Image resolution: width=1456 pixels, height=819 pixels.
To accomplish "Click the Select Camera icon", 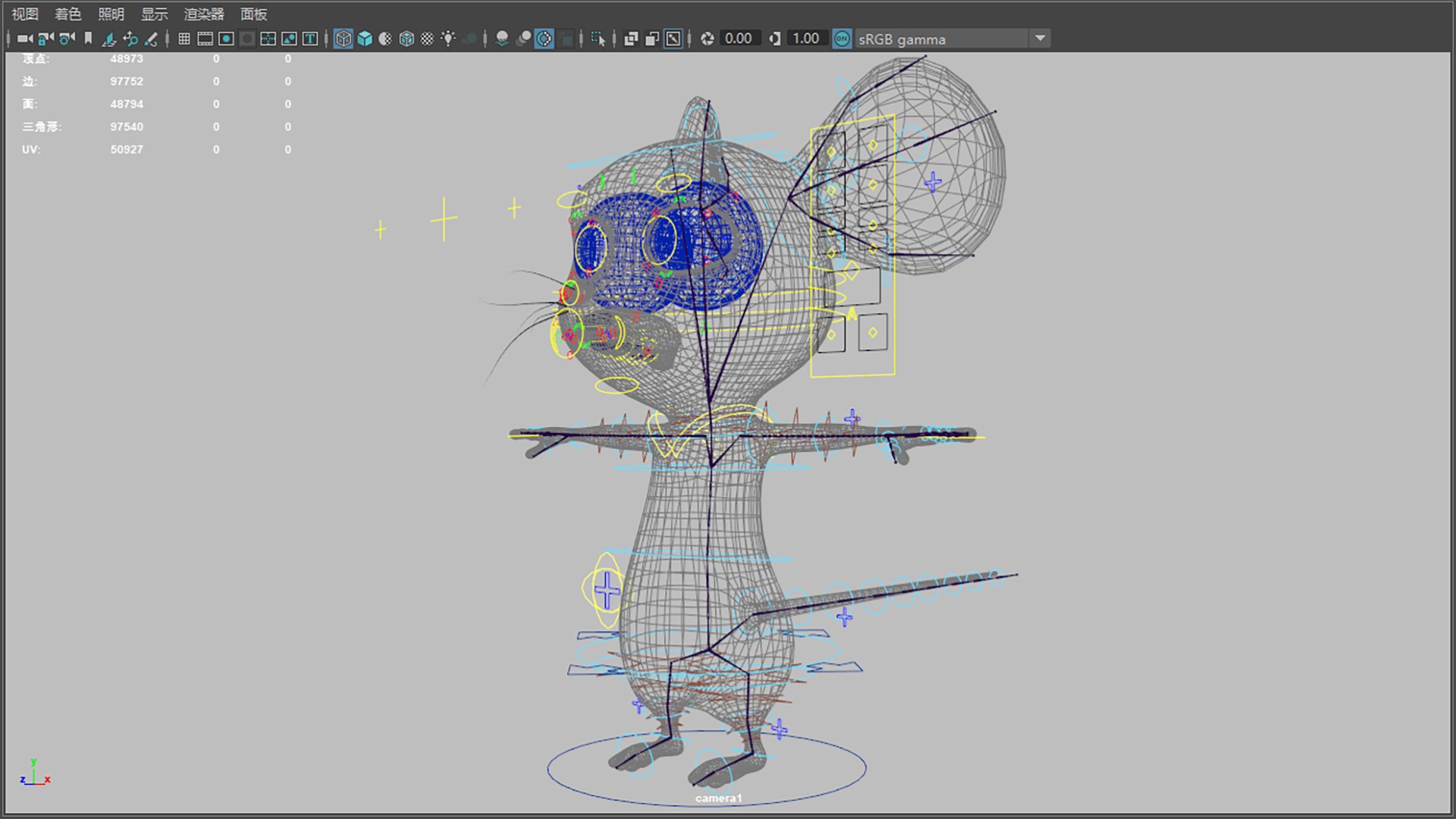I will pos(25,39).
